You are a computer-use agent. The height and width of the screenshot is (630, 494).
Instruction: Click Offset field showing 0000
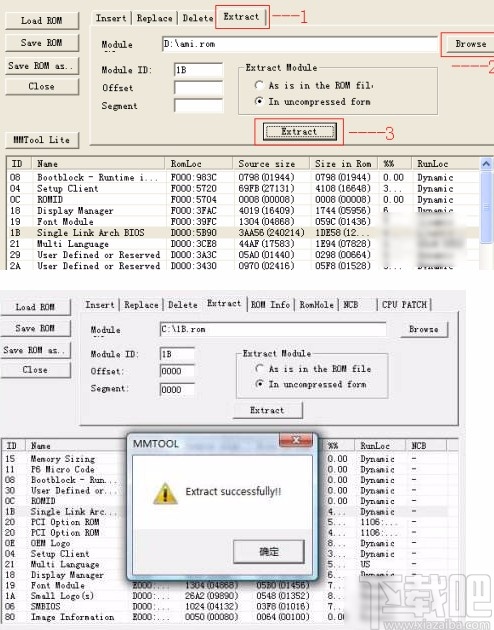pos(177,371)
